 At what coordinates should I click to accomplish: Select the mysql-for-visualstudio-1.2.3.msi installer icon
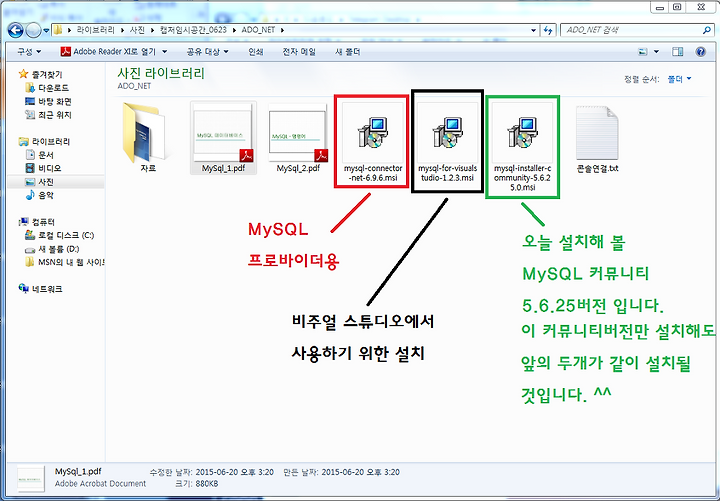[x=448, y=132]
